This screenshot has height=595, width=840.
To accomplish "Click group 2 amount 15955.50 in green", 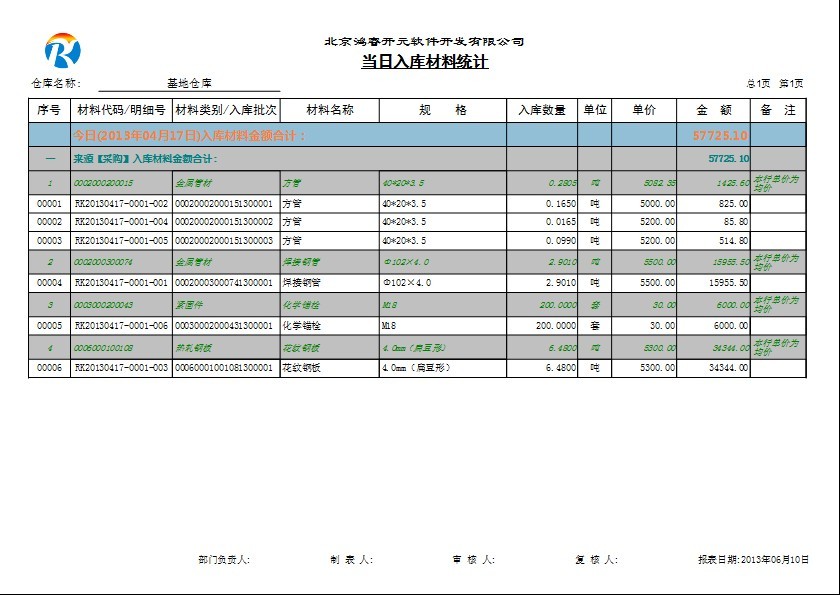I will [x=731, y=262].
